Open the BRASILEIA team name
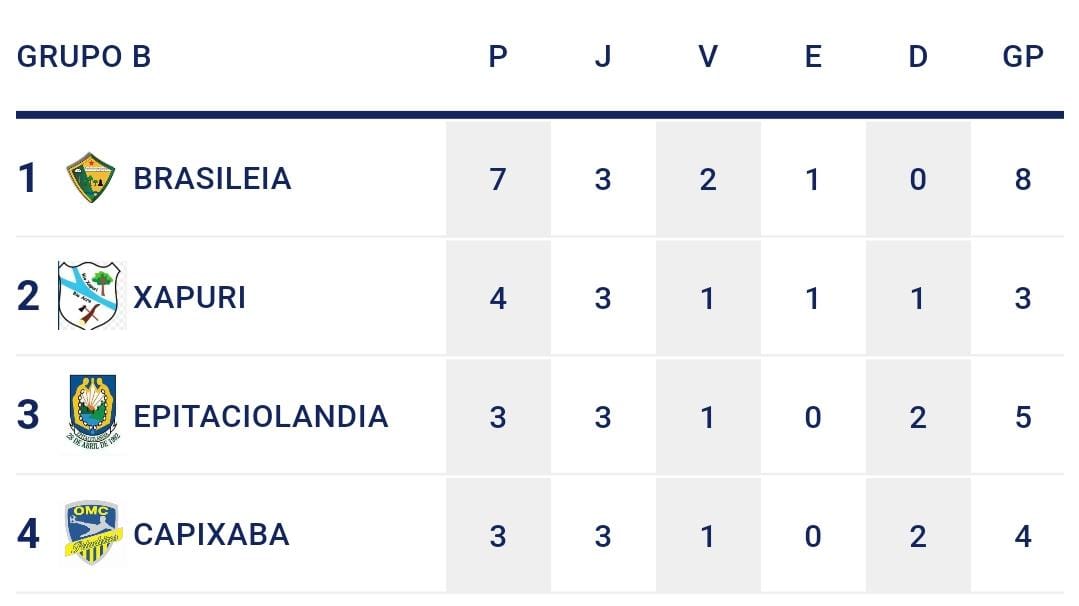The image size is (1079, 606). click(x=212, y=178)
